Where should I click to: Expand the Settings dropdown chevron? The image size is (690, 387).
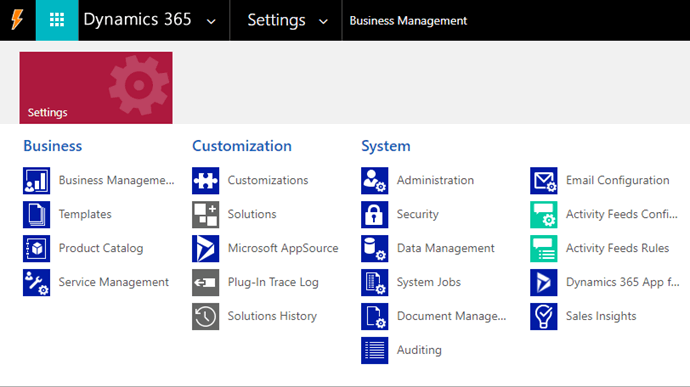click(323, 21)
